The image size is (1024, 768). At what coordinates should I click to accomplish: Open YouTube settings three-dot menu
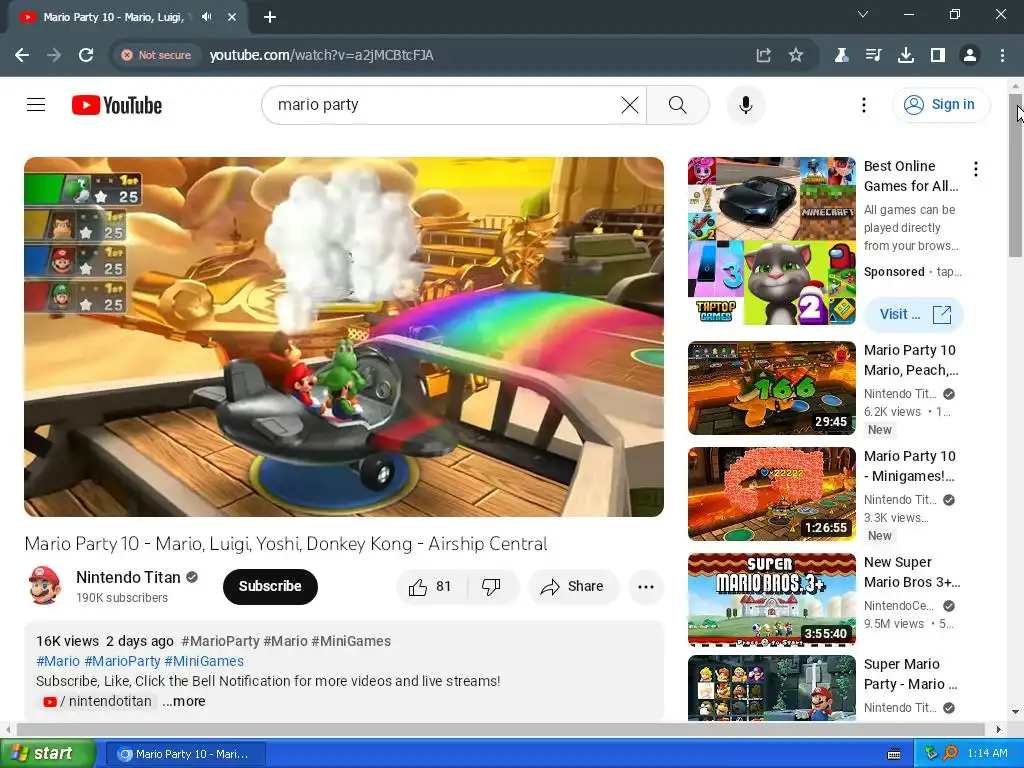pyautogui.click(x=864, y=105)
